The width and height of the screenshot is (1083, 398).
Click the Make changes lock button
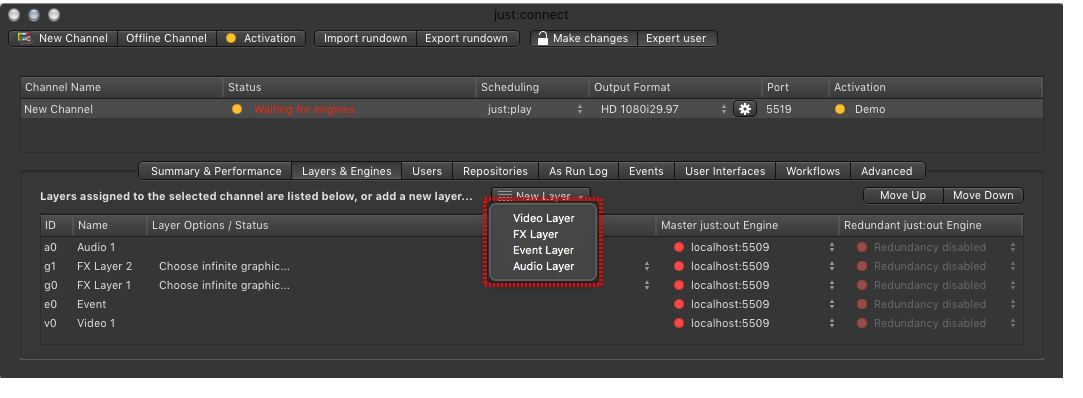pos(584,38)
